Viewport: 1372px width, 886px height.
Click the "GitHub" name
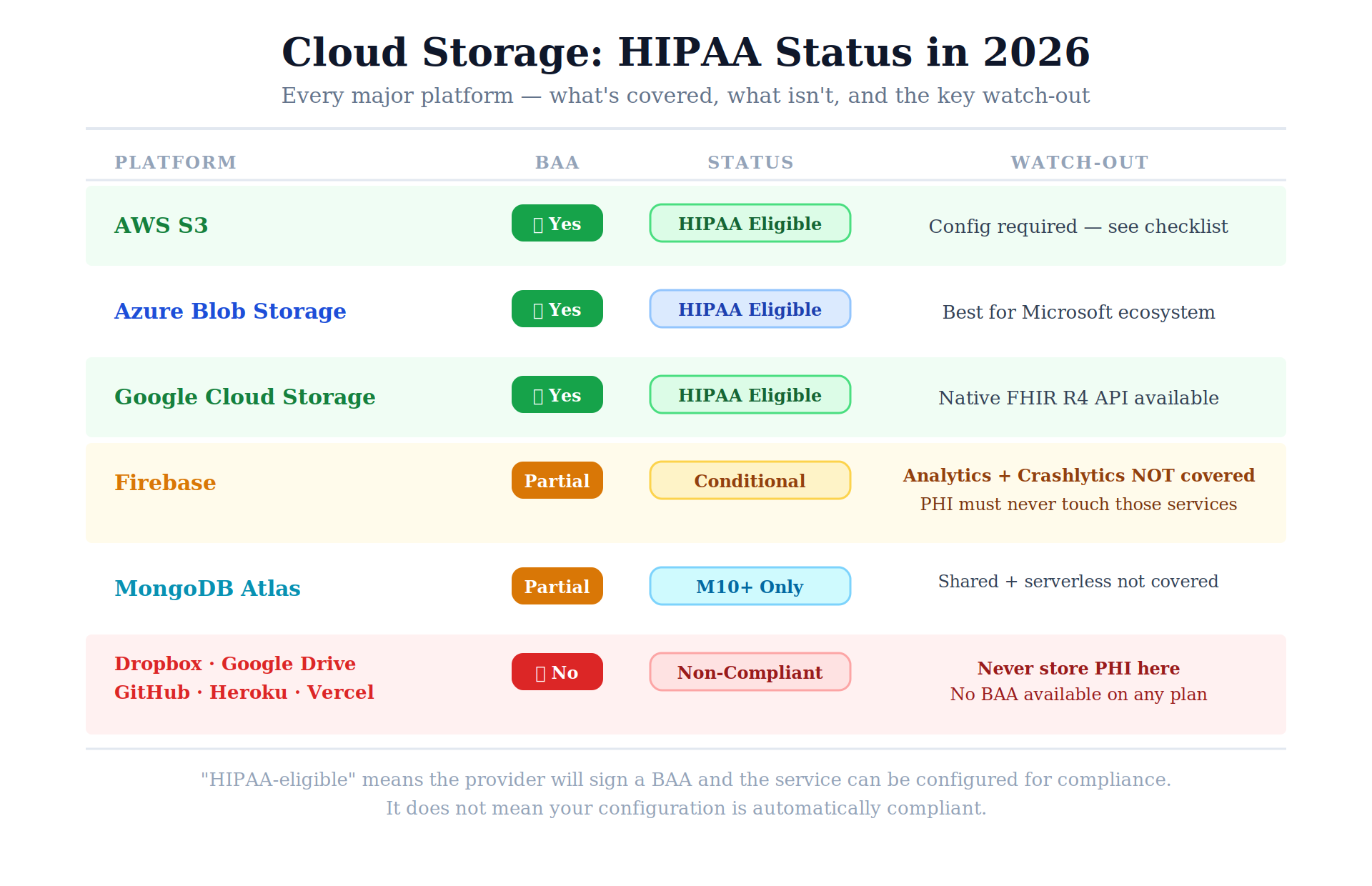pyautogui.click(x=152, y=692)
